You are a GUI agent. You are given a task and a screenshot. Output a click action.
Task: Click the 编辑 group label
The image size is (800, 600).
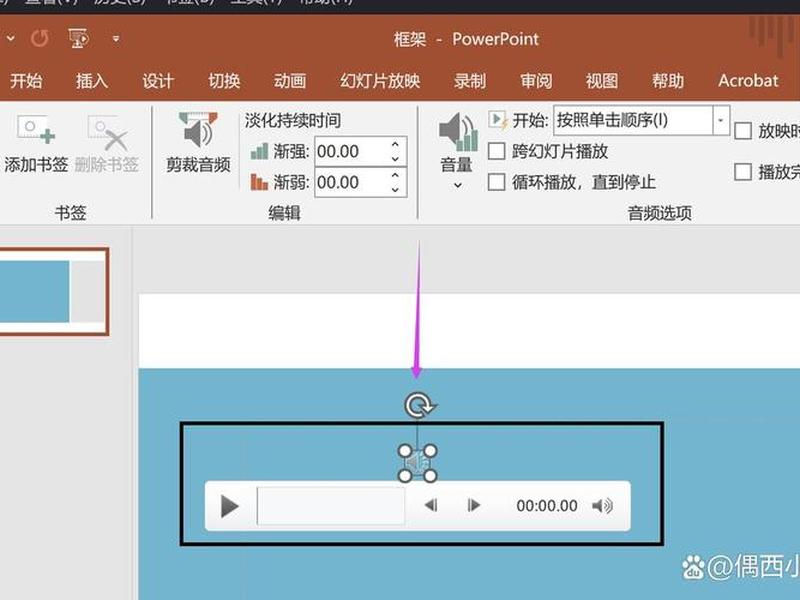[x=285, y=213]
